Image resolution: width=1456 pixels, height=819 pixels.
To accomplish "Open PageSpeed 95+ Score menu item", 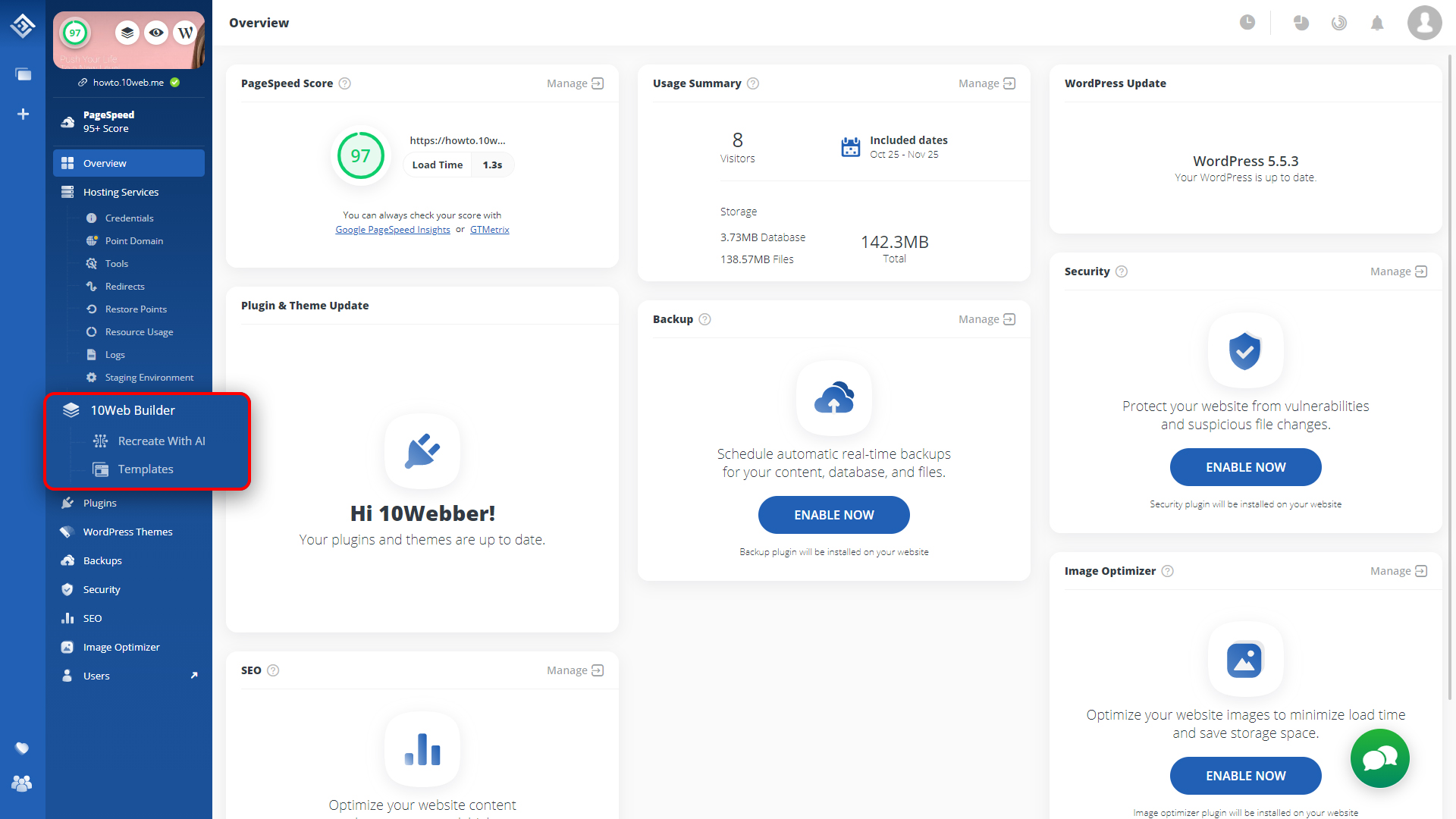I will tap(129, 121).
